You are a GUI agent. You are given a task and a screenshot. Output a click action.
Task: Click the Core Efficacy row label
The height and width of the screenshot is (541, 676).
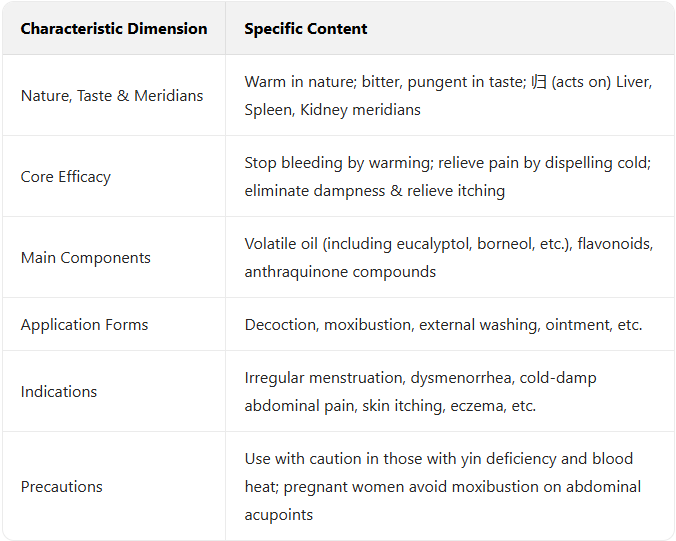[66, 177]
